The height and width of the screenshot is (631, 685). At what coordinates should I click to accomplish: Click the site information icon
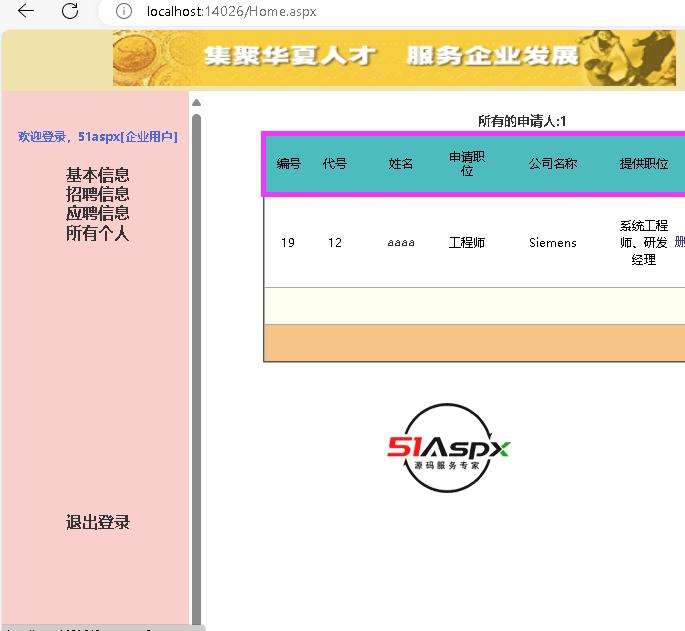(x=124, y=11)
